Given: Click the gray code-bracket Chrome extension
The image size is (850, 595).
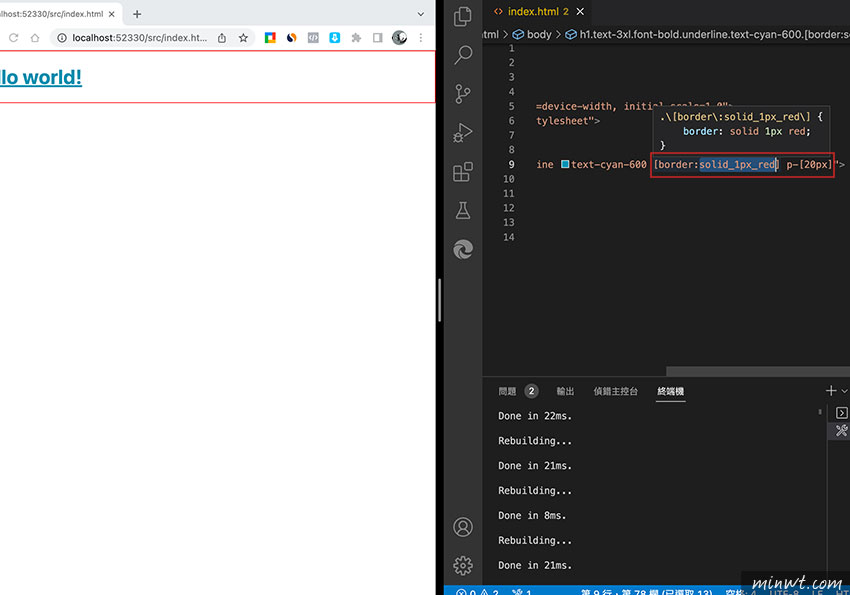Looking at the screenshot, I should 313,37.
